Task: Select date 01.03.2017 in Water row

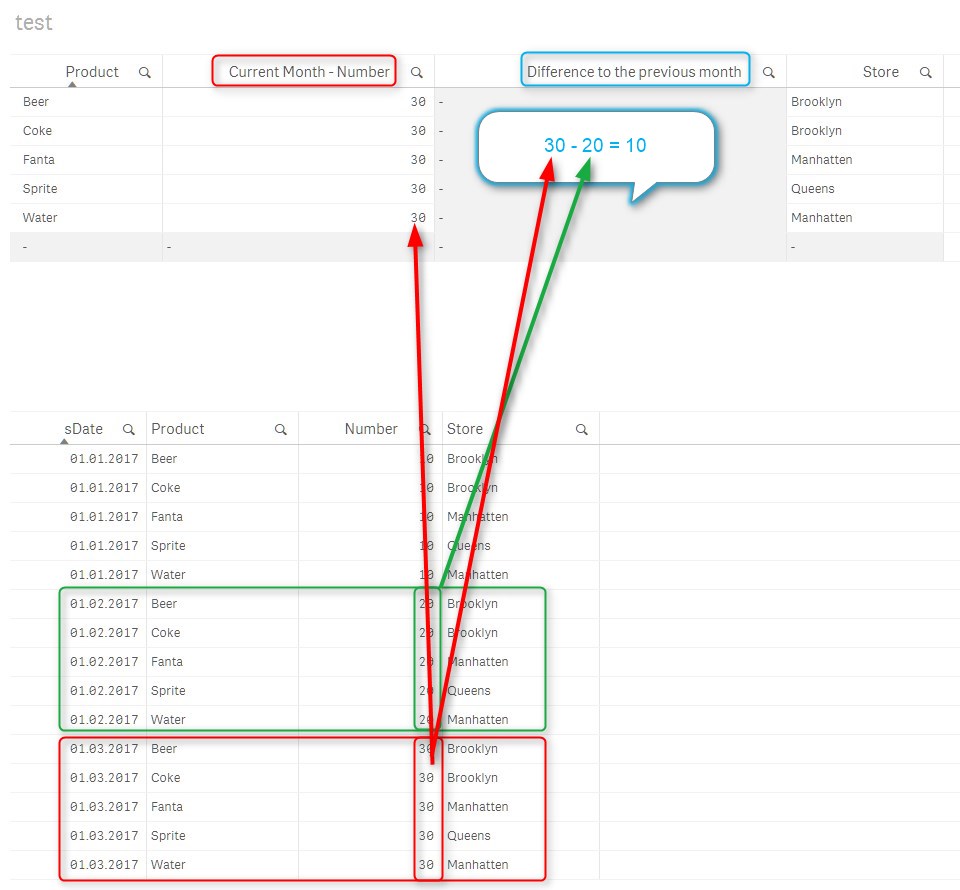Action: tap(104, 864)
